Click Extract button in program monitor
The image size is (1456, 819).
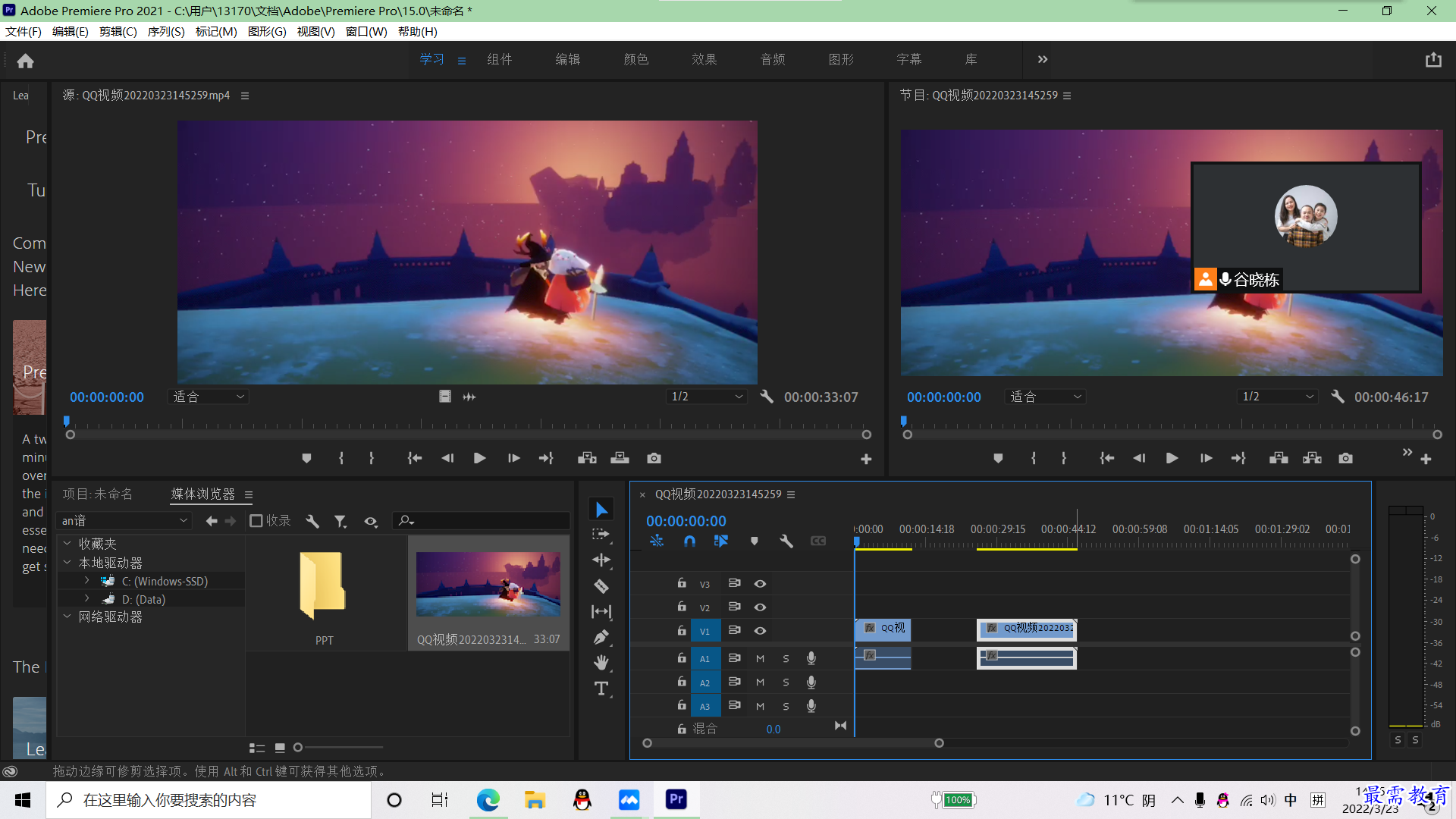[1312, 458]
